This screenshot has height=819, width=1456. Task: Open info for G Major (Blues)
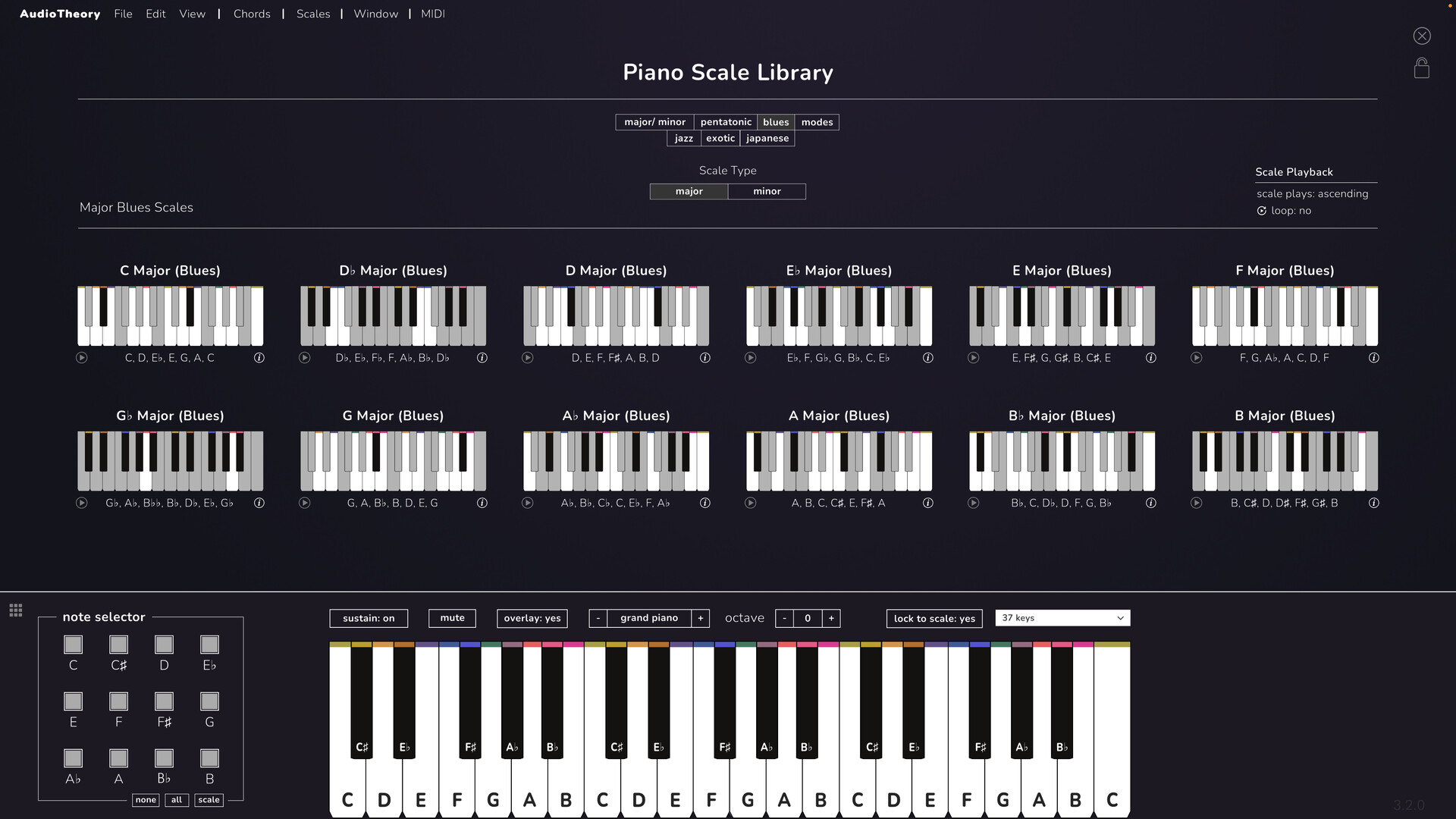(x=482, y=503)
